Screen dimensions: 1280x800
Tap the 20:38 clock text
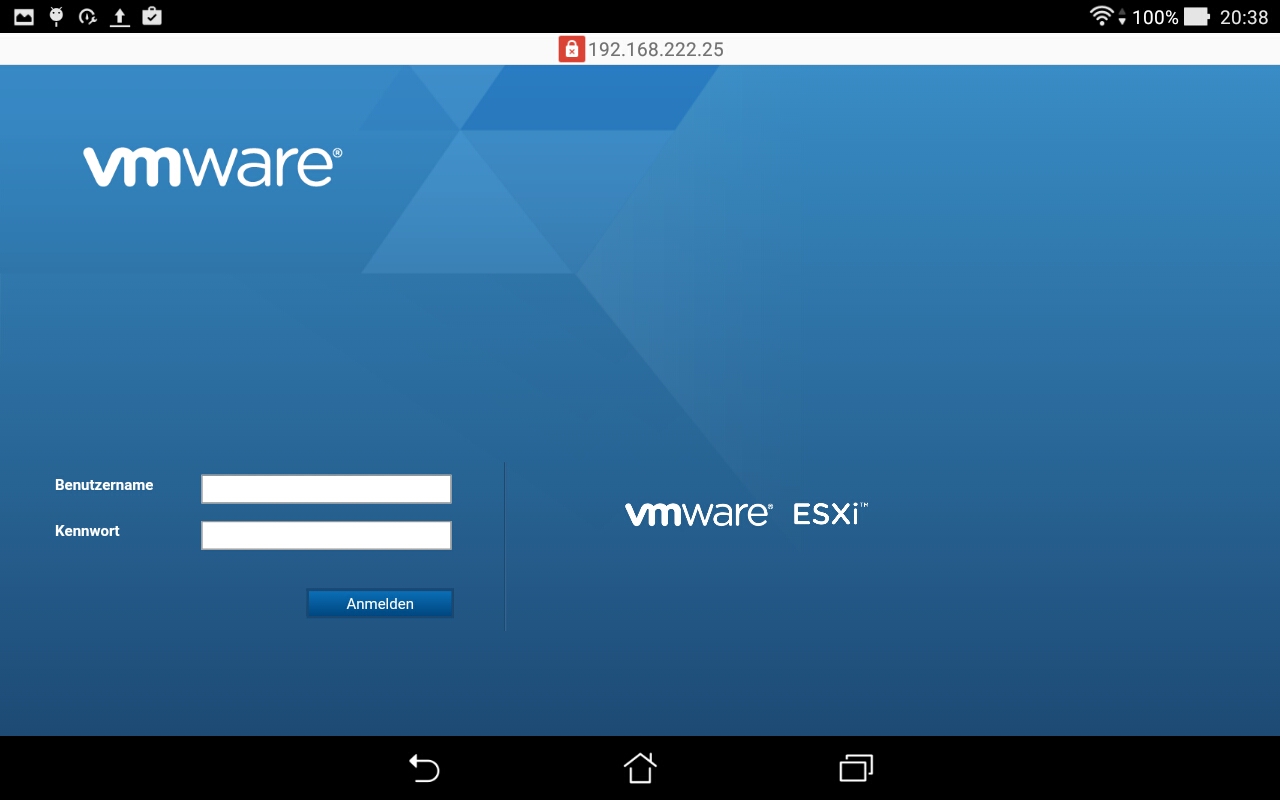click(1244, 17)
